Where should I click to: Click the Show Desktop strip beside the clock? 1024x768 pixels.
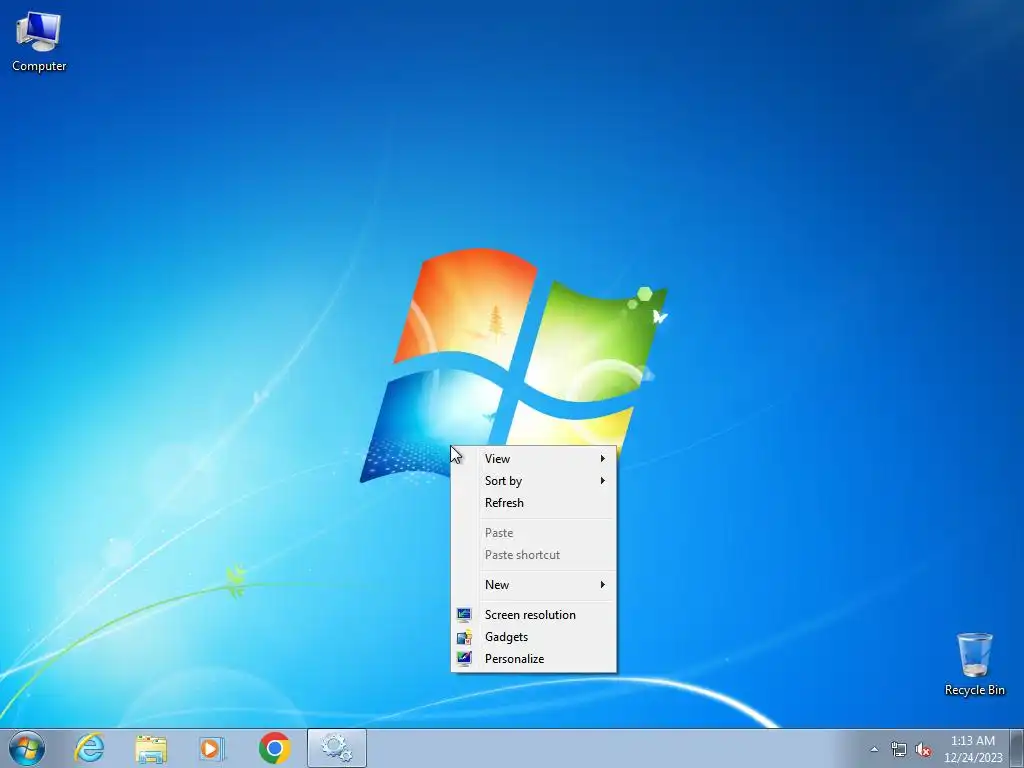tap(1017, 748)
